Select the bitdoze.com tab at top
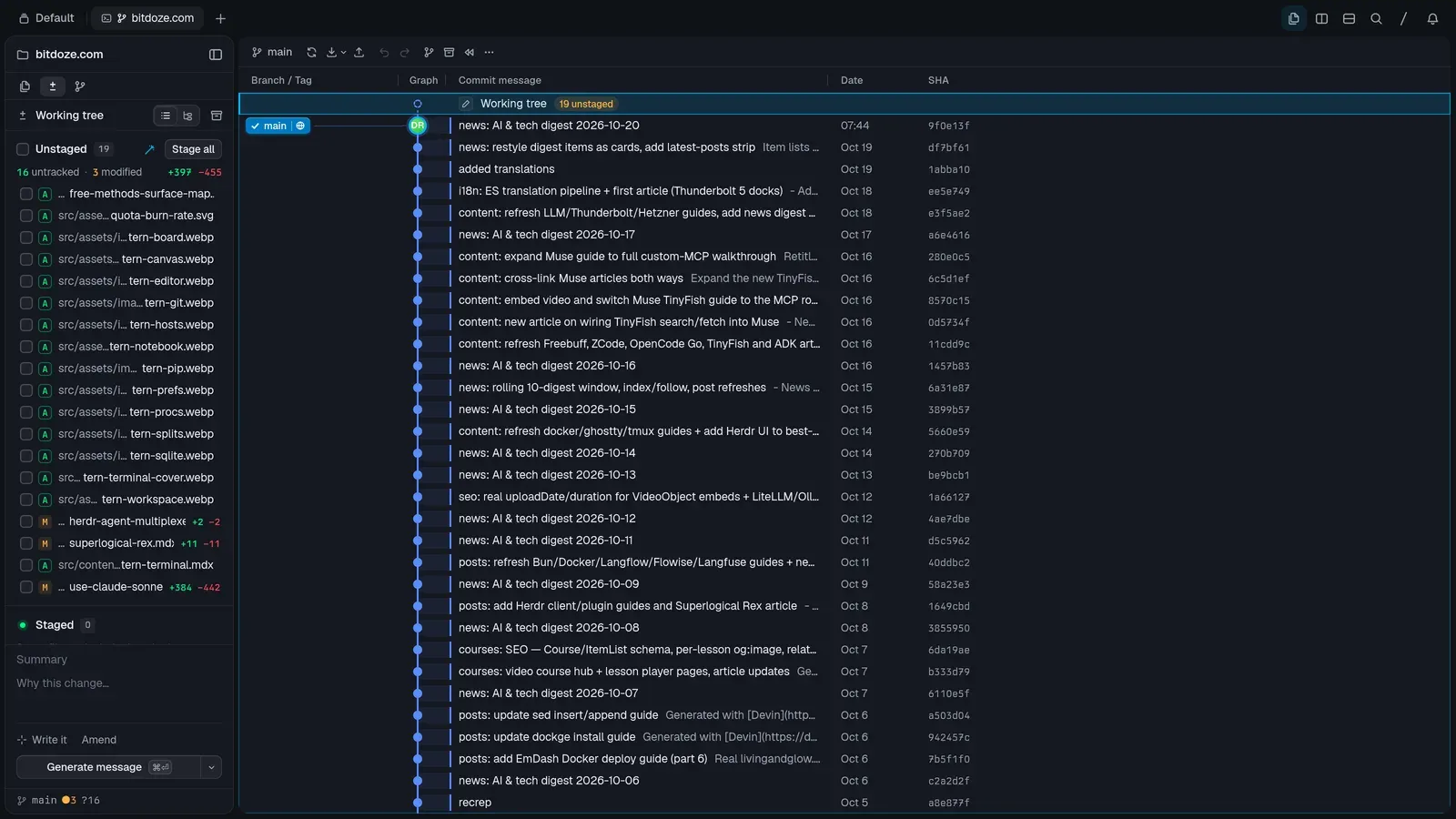Image resolution: width=1456 pixels, height=819 pixels. 148,18
